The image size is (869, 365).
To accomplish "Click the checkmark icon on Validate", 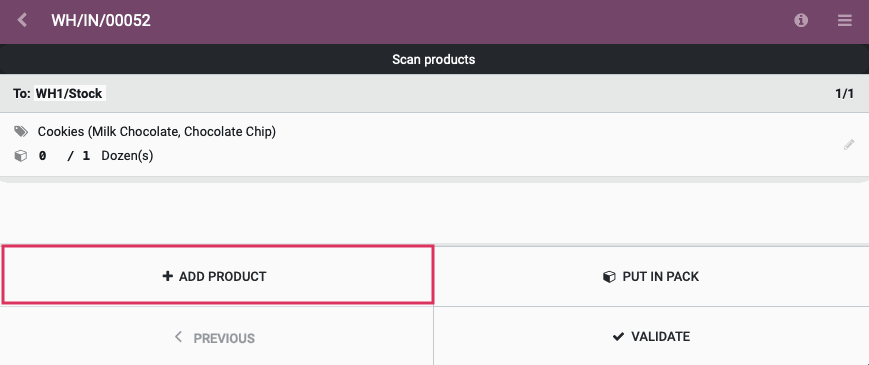I will click(618, 337).
